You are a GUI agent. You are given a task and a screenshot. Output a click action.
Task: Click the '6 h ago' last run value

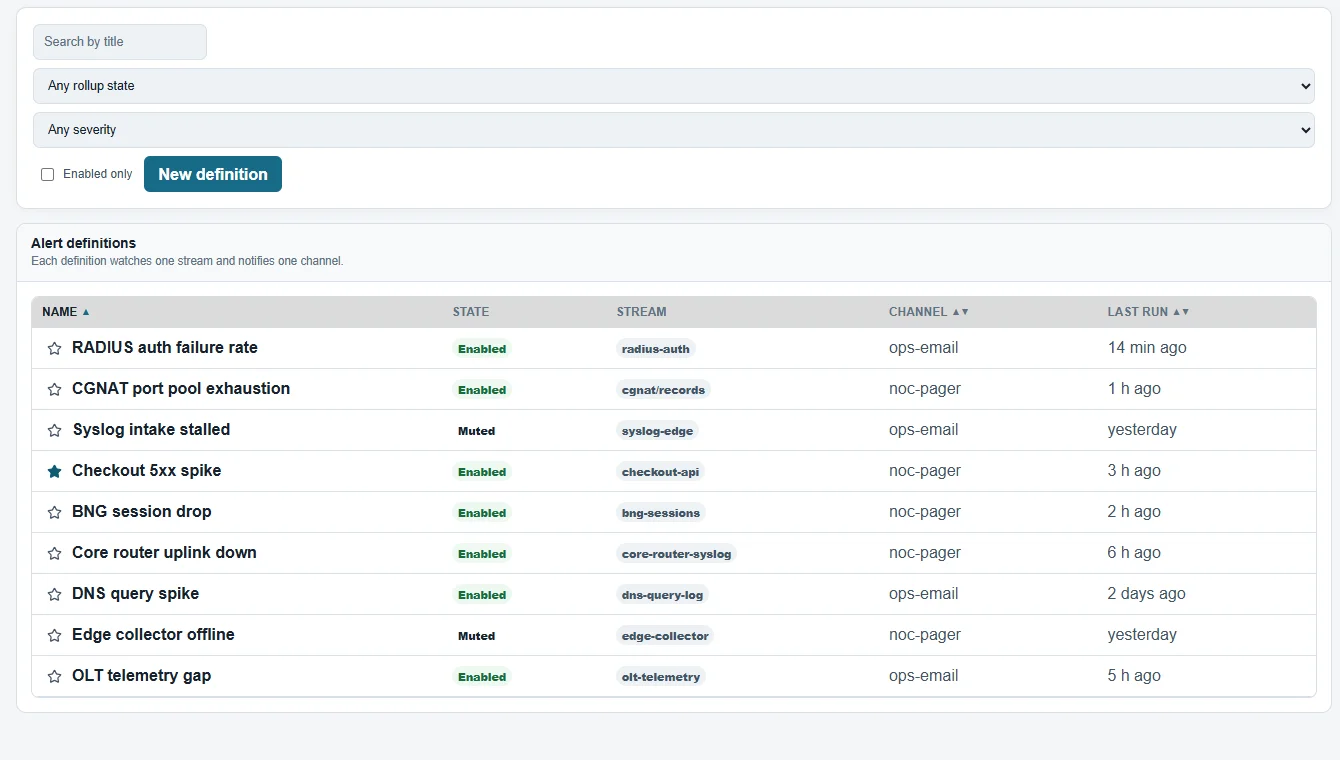1134,553
